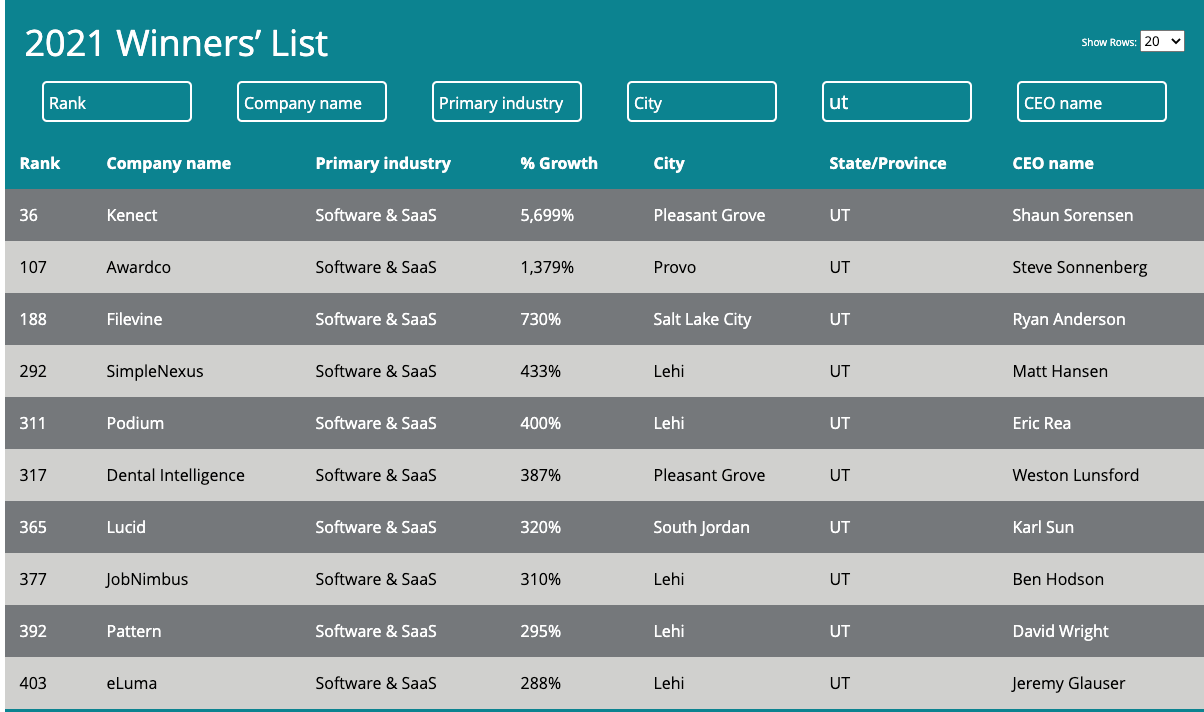Focus the City filter field

pyautogui.click(x=702, y=102)
